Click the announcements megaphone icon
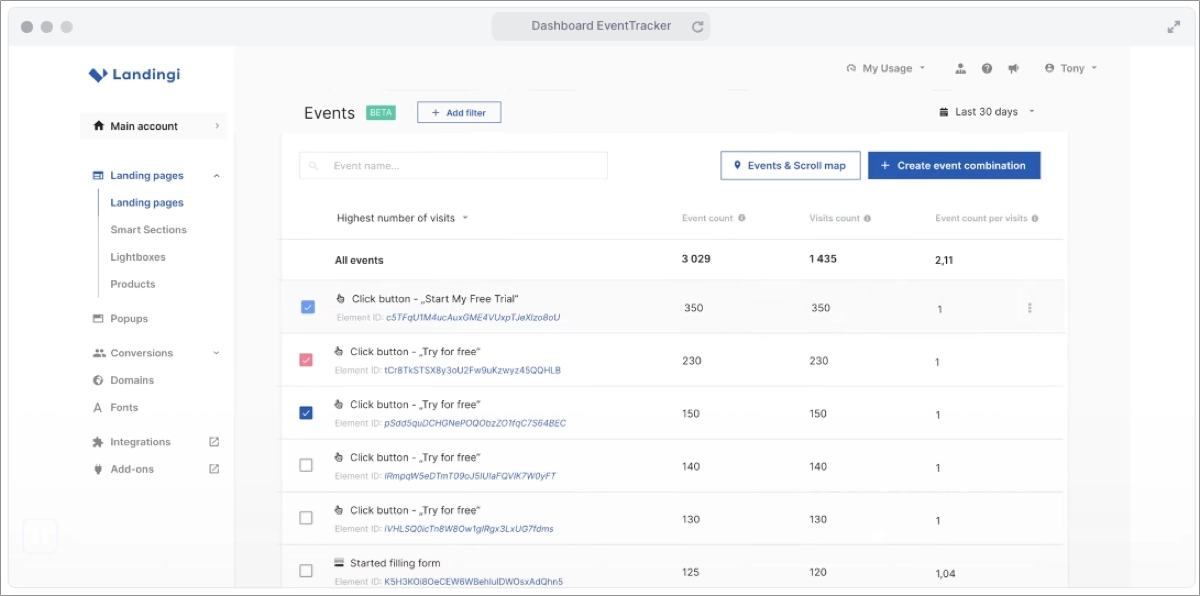The width and height of the screenshot is (1200, 596). click(x=1013, y=67)
